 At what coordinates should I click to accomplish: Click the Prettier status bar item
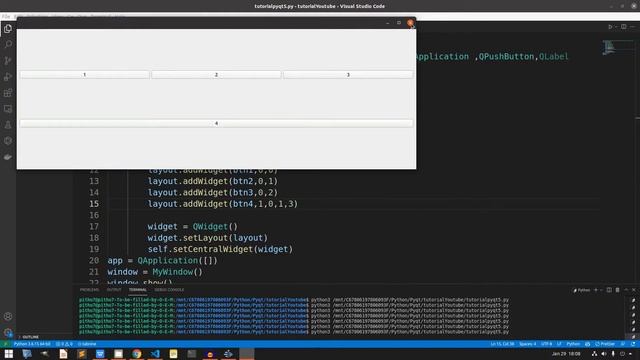click(605, 344)
